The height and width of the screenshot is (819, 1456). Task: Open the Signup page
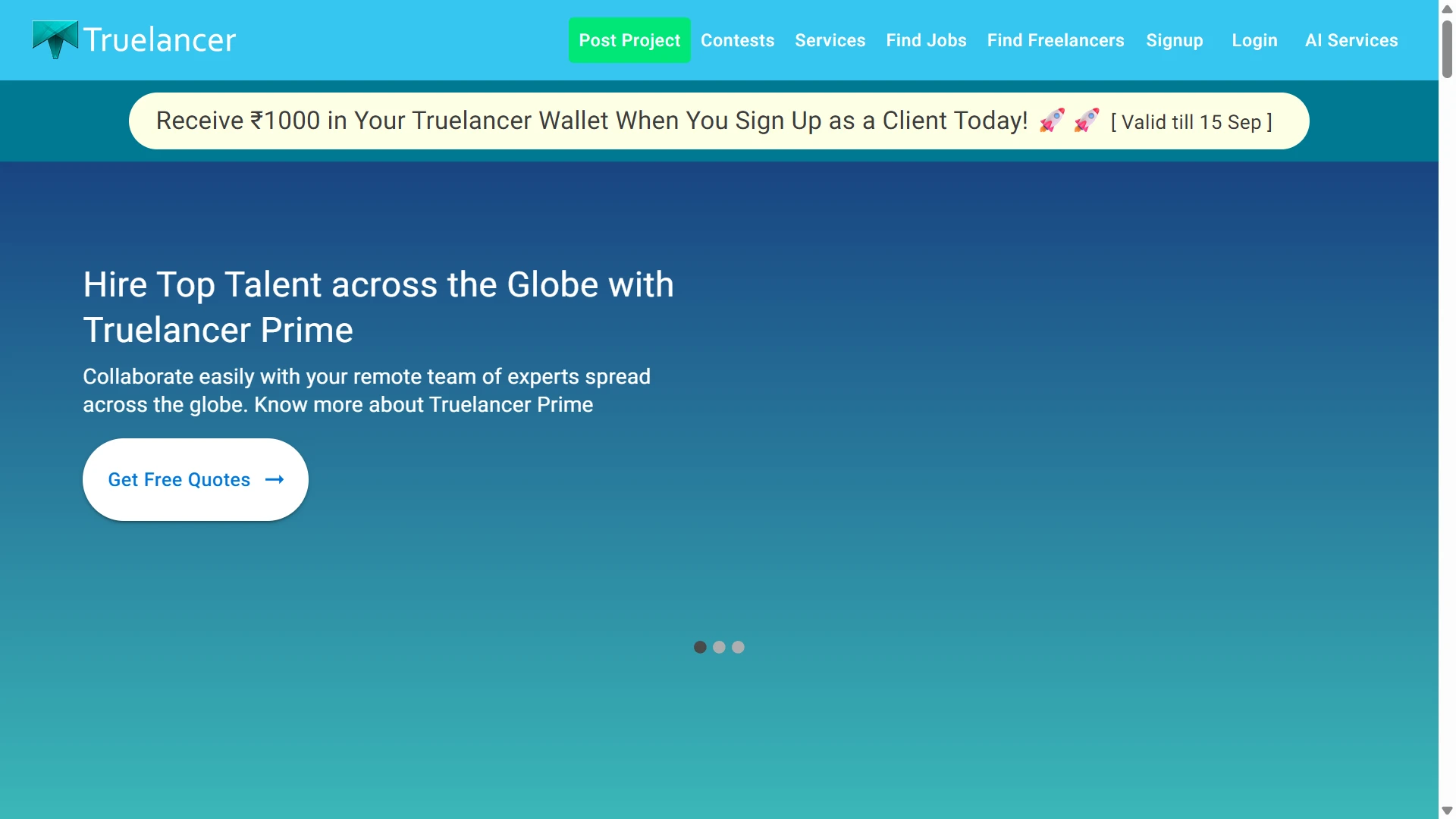(x=1174, y=40)
